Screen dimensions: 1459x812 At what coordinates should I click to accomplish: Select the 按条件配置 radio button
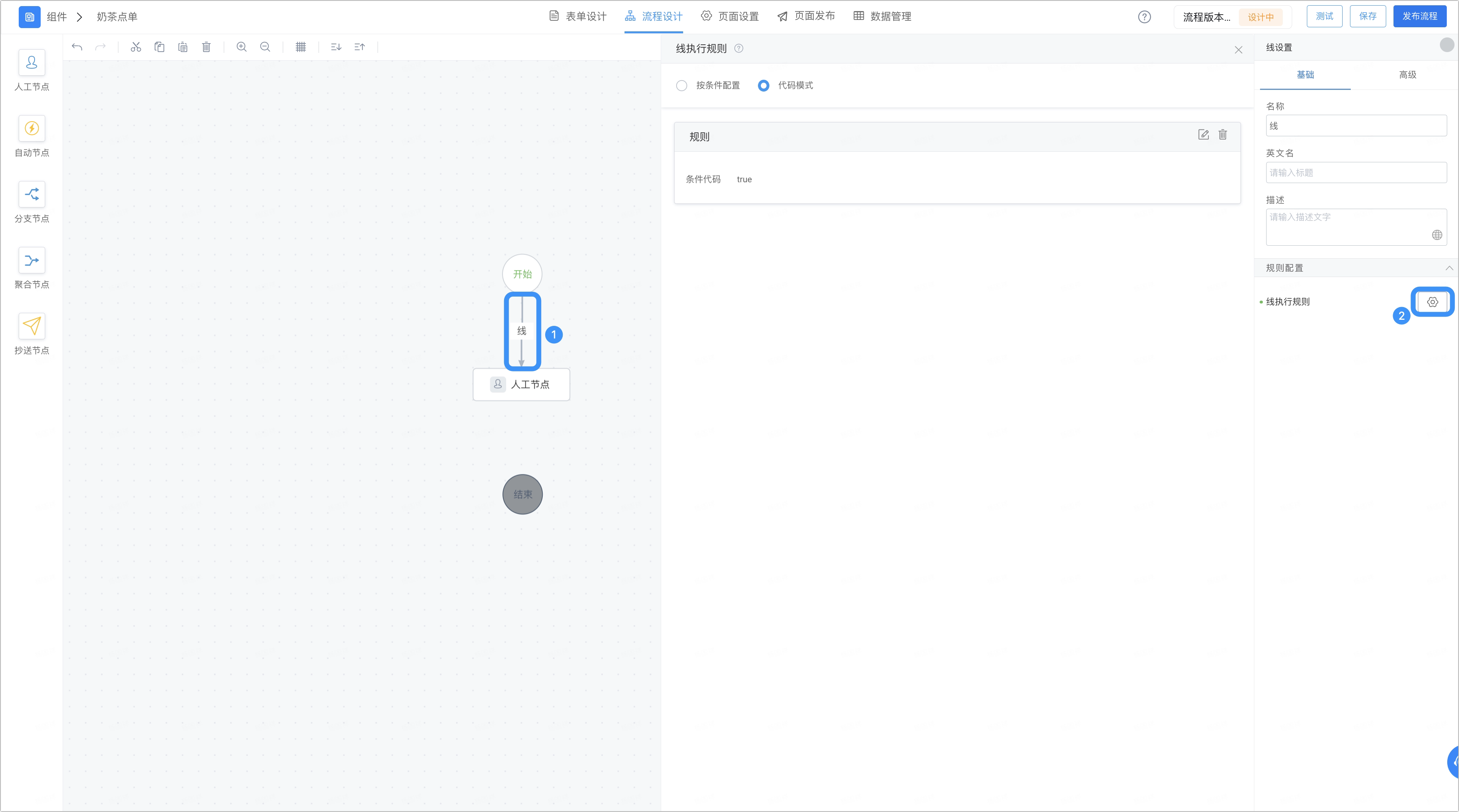682,85
